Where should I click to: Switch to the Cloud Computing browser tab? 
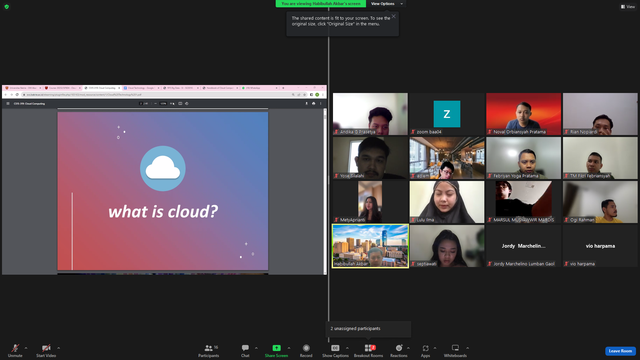coord(102,88)
